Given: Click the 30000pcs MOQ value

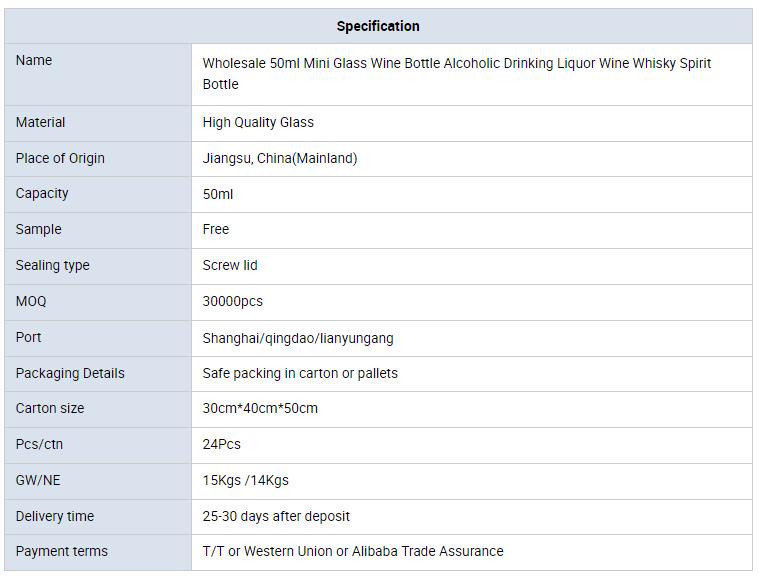Looking at the screenshot, I should (x=232, y=301).
